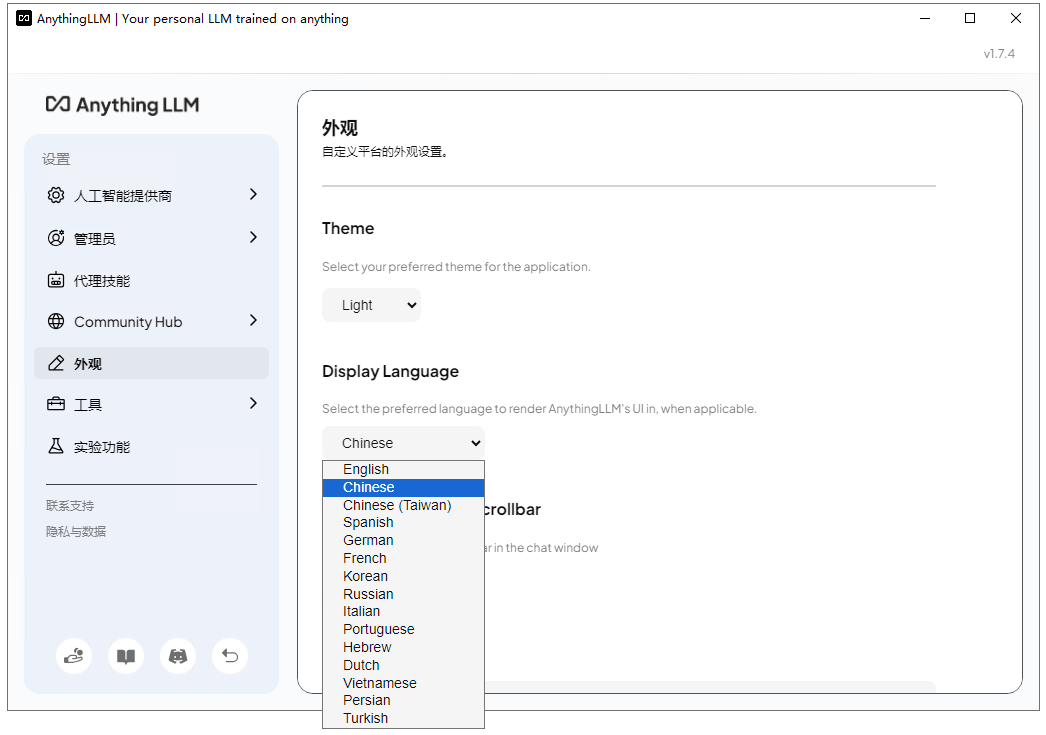1046x735 pixels.
Task: Maximize the AnythingLLM window
Action: [970, 18]
